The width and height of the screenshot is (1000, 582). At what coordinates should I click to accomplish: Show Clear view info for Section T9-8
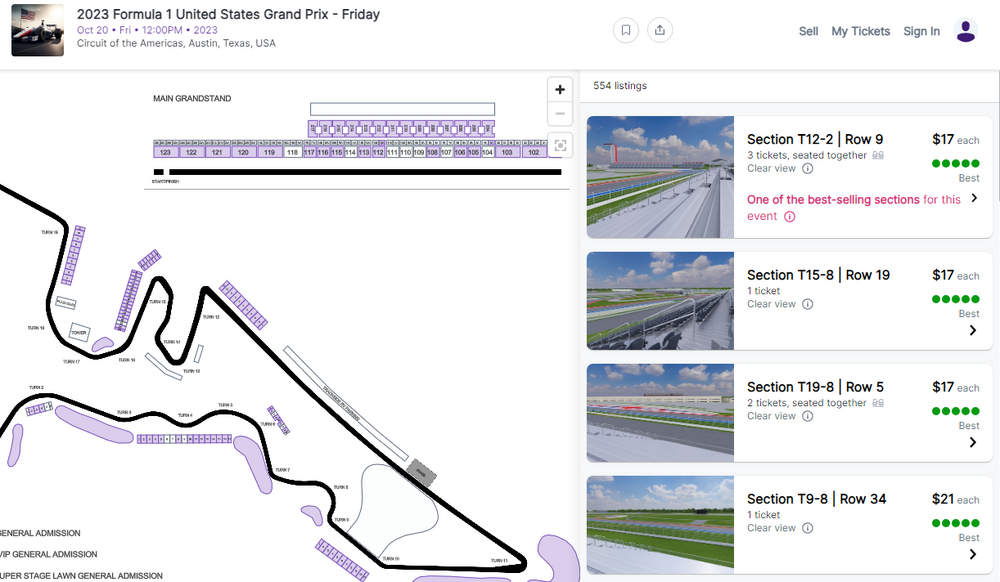(807, 528)
